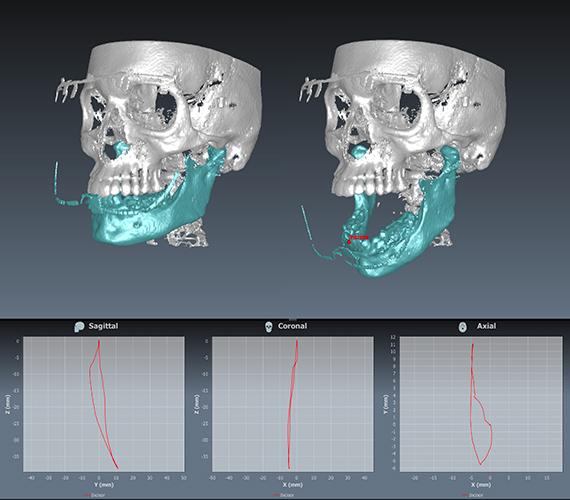Click the Coronal front-view skull icon
The width and height of the screenshot is (570, 500).
pyautogui.click(x=269, y=327)
